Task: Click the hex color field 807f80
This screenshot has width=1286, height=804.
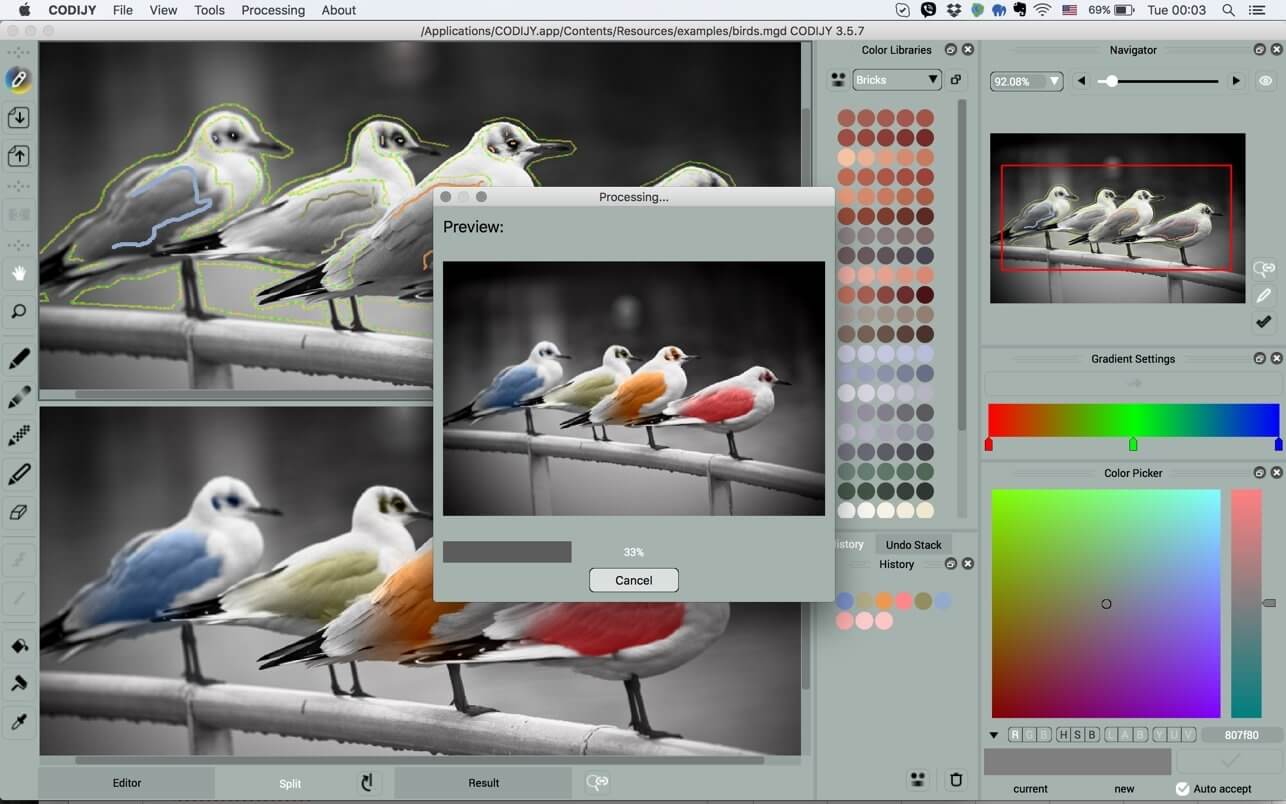Action: click(x=1241, y=735)
